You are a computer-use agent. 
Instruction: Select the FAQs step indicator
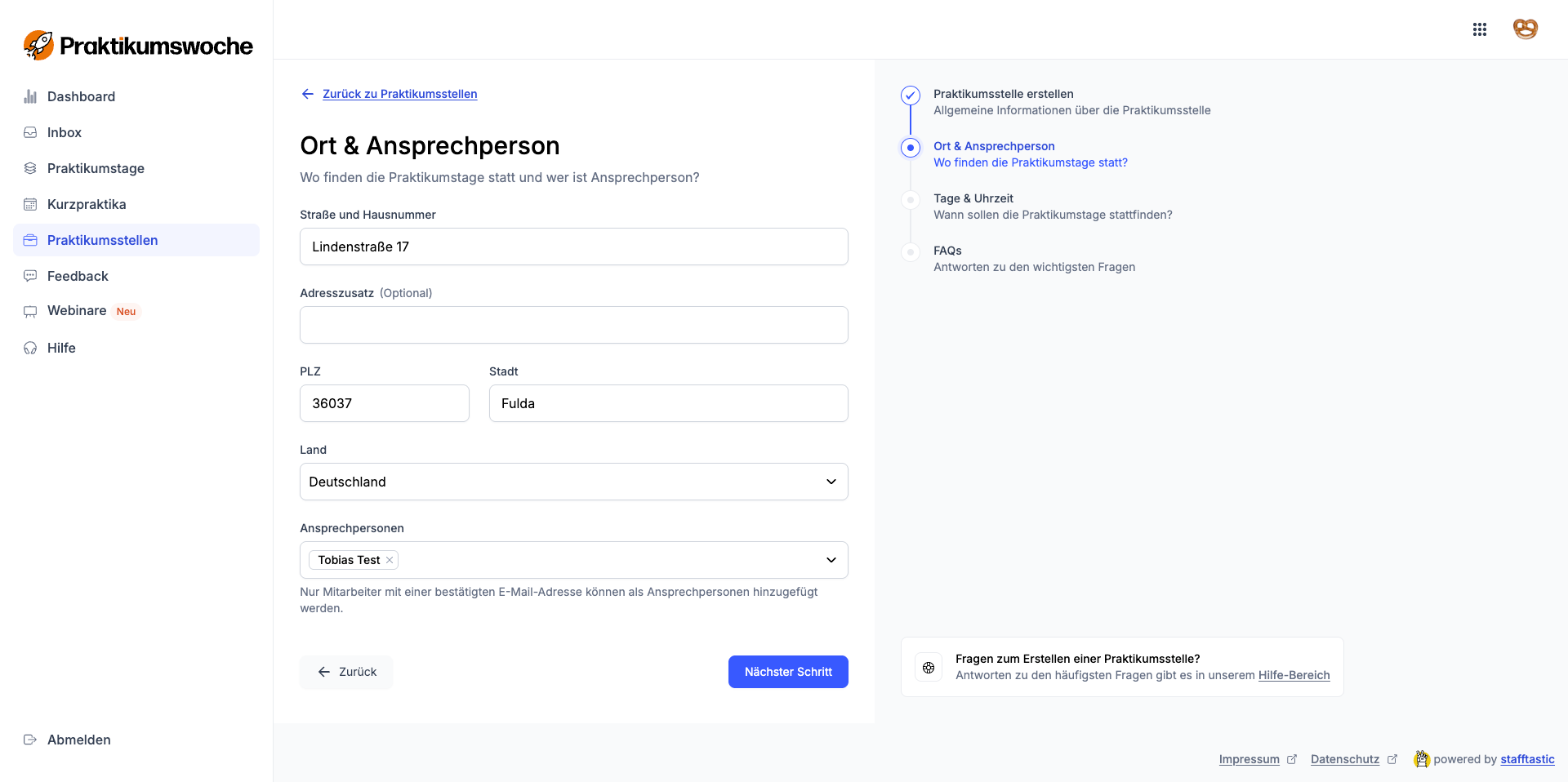(911, 252)
